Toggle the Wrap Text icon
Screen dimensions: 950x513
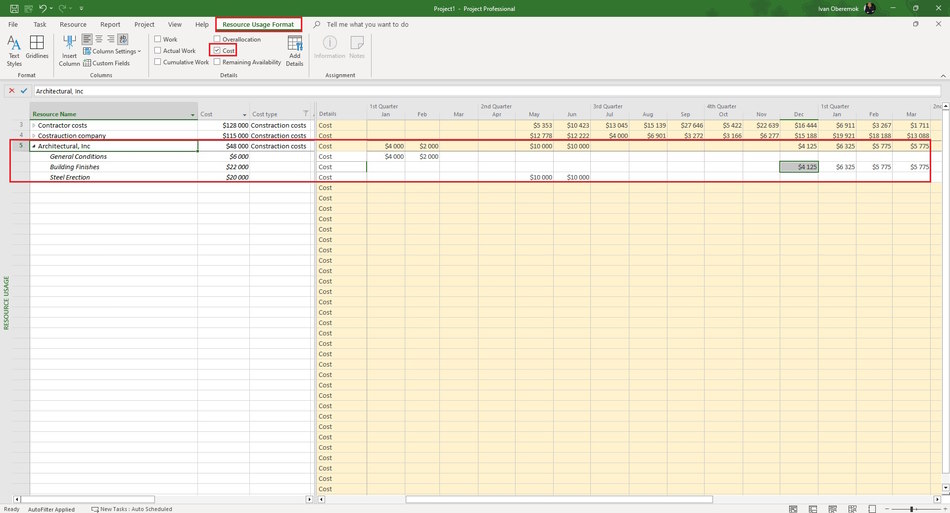tap(122, 39)
